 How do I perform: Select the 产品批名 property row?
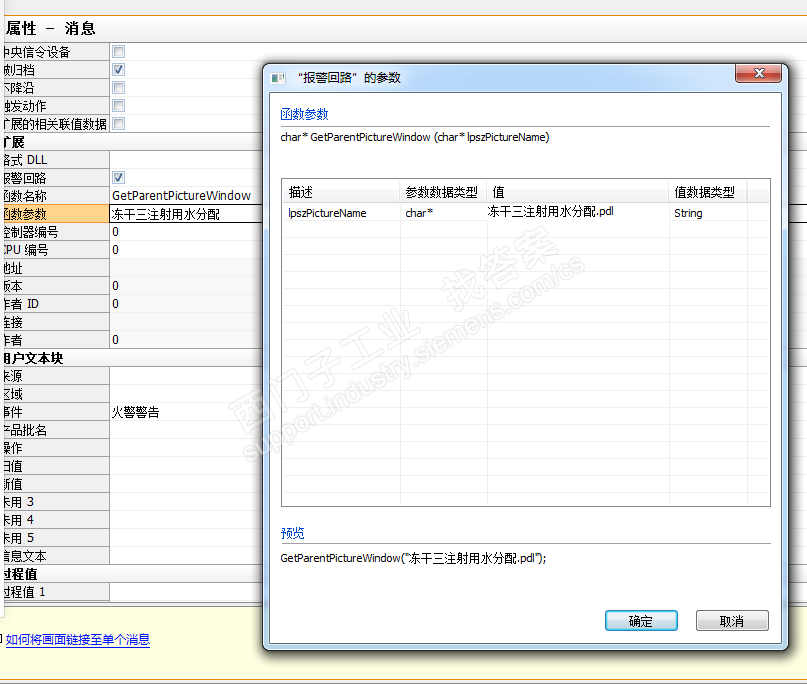[55, 430]
